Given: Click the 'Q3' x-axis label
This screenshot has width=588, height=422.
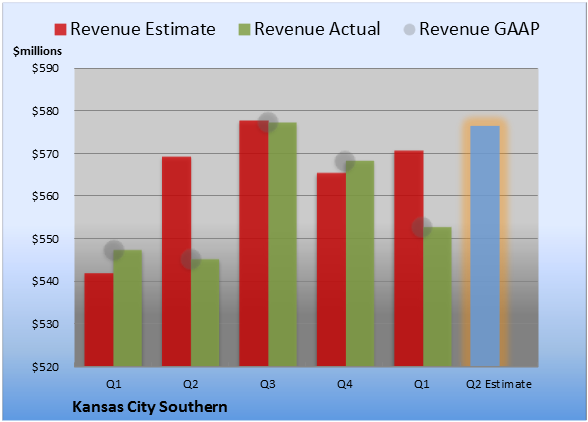Looking at the screenshot, I should click(x=268, y=384).
